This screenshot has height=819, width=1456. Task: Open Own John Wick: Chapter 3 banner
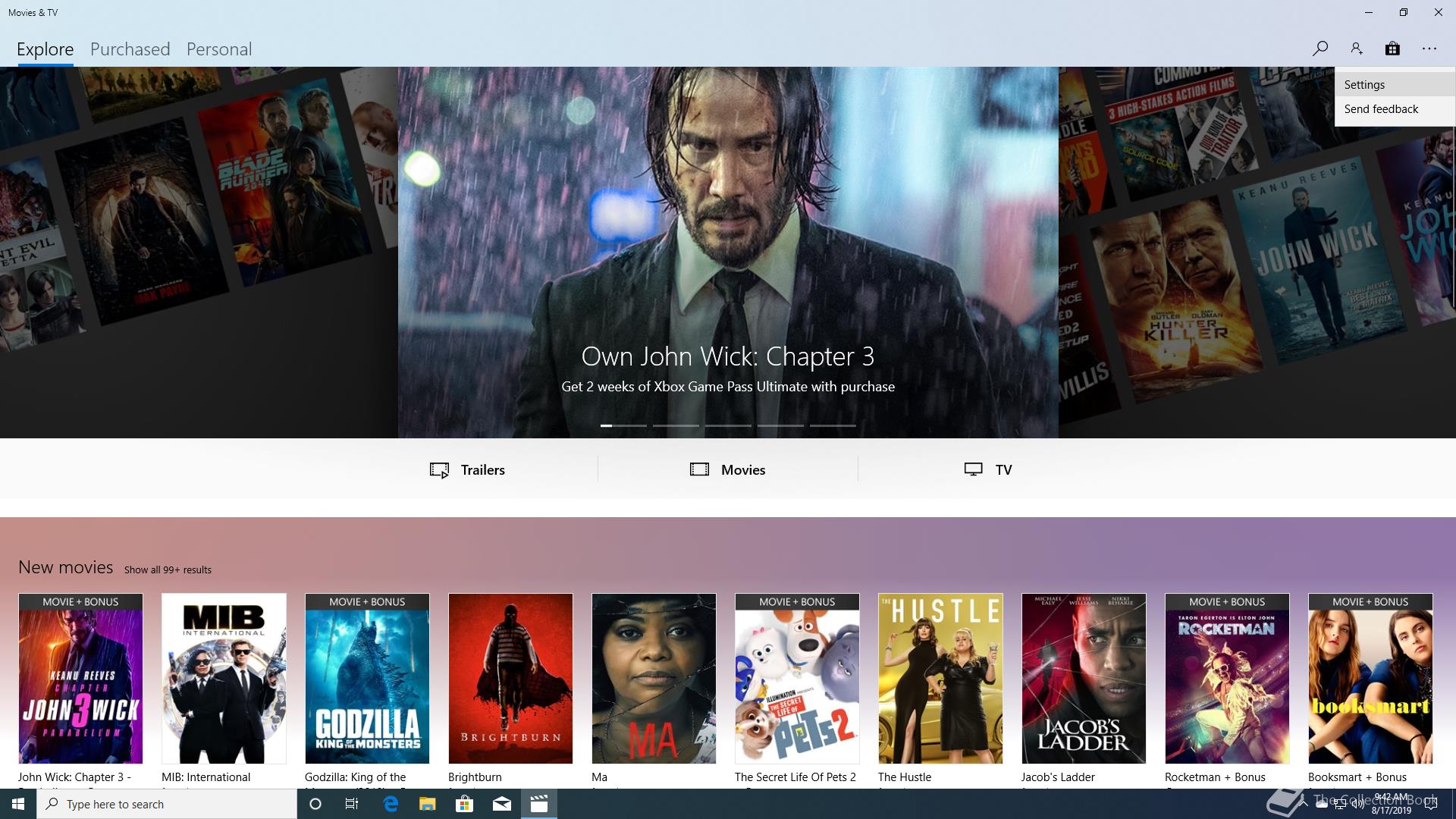pos(728,253)
